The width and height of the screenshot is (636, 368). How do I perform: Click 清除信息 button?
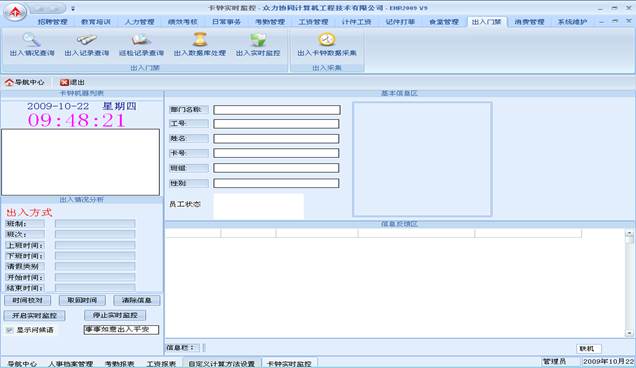[137, 300]
